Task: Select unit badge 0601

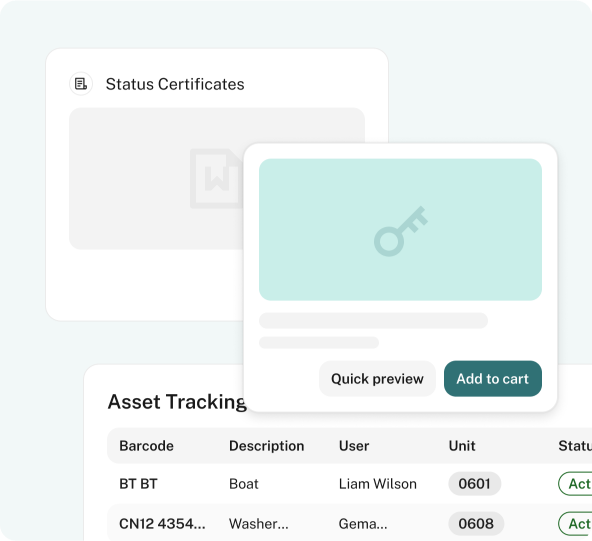Action: 475,484
